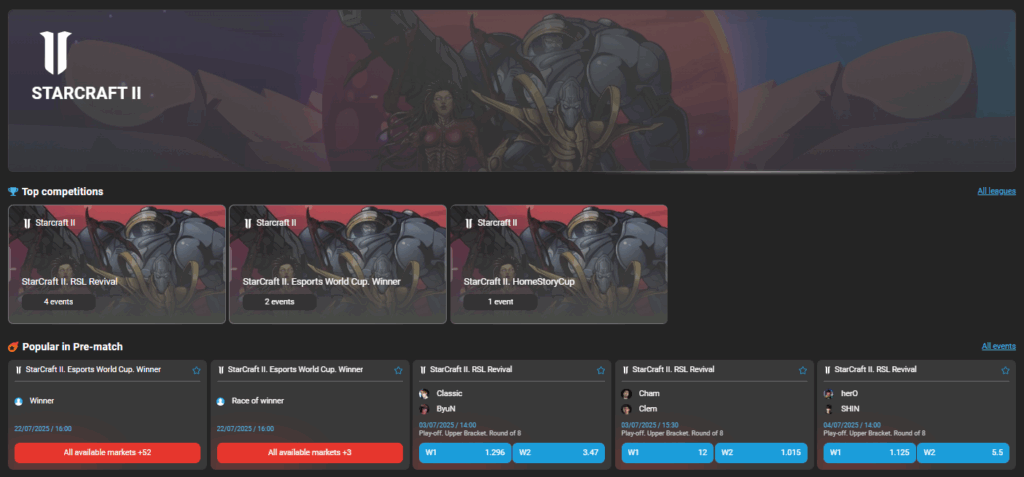Click player name SHIN

[x=850, y=409]
